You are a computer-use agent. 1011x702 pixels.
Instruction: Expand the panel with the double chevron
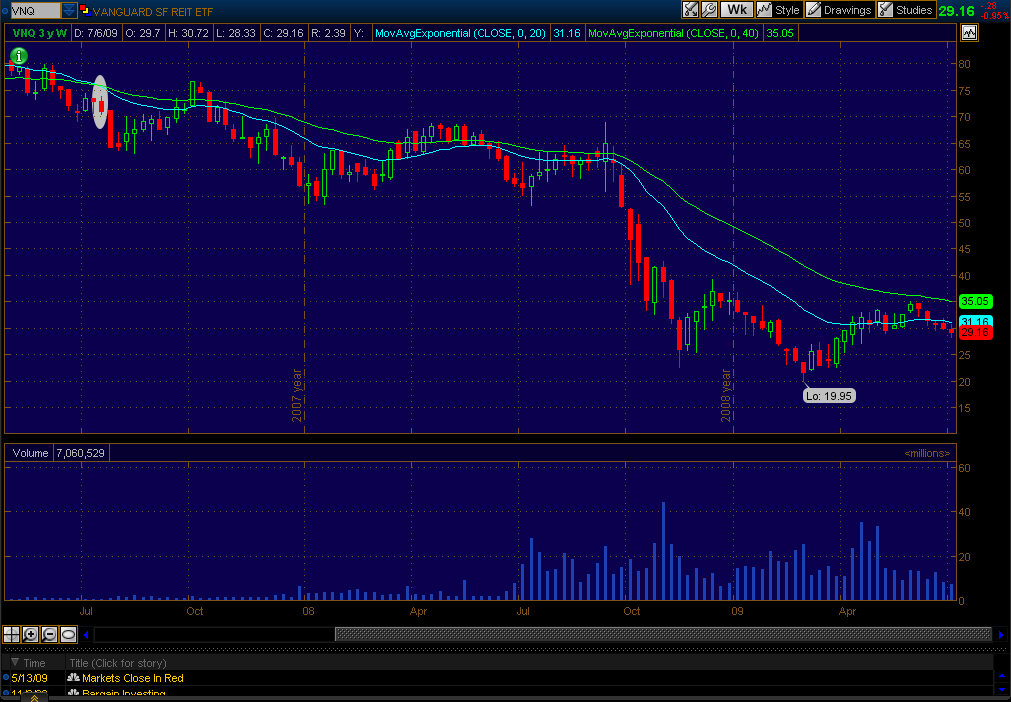pos(33,697)
